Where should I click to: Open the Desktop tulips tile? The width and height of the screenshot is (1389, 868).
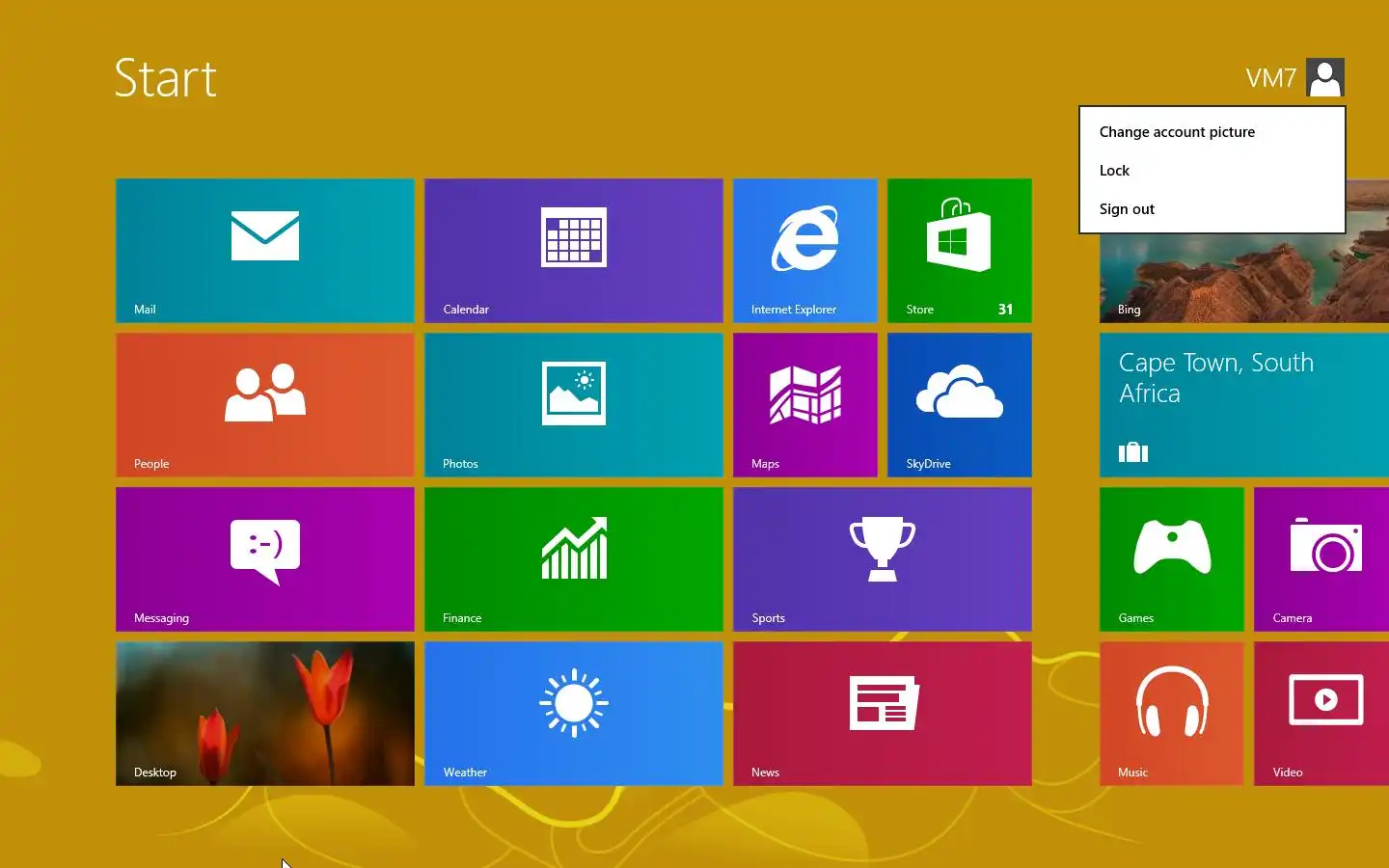[x=265, y=714]
